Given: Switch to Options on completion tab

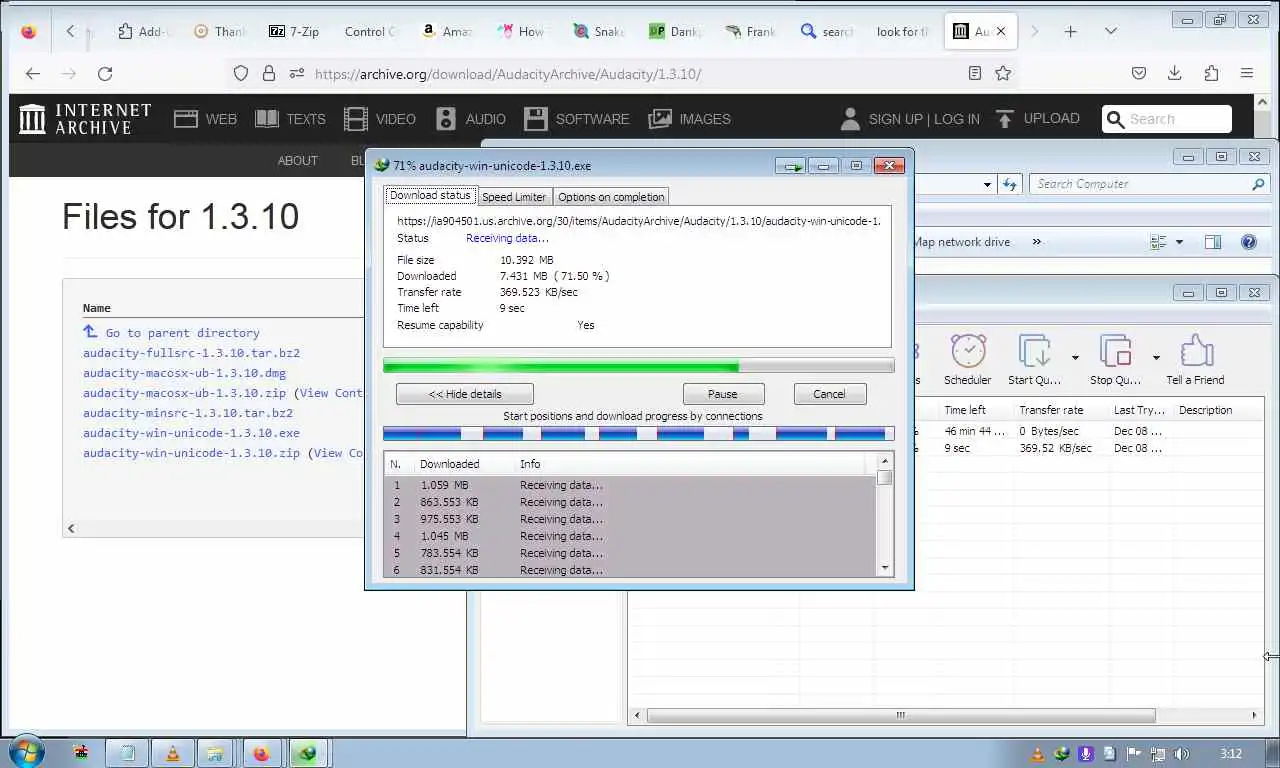Looking at the screenshot, I should pyautogui.click(x=611, y=197).
